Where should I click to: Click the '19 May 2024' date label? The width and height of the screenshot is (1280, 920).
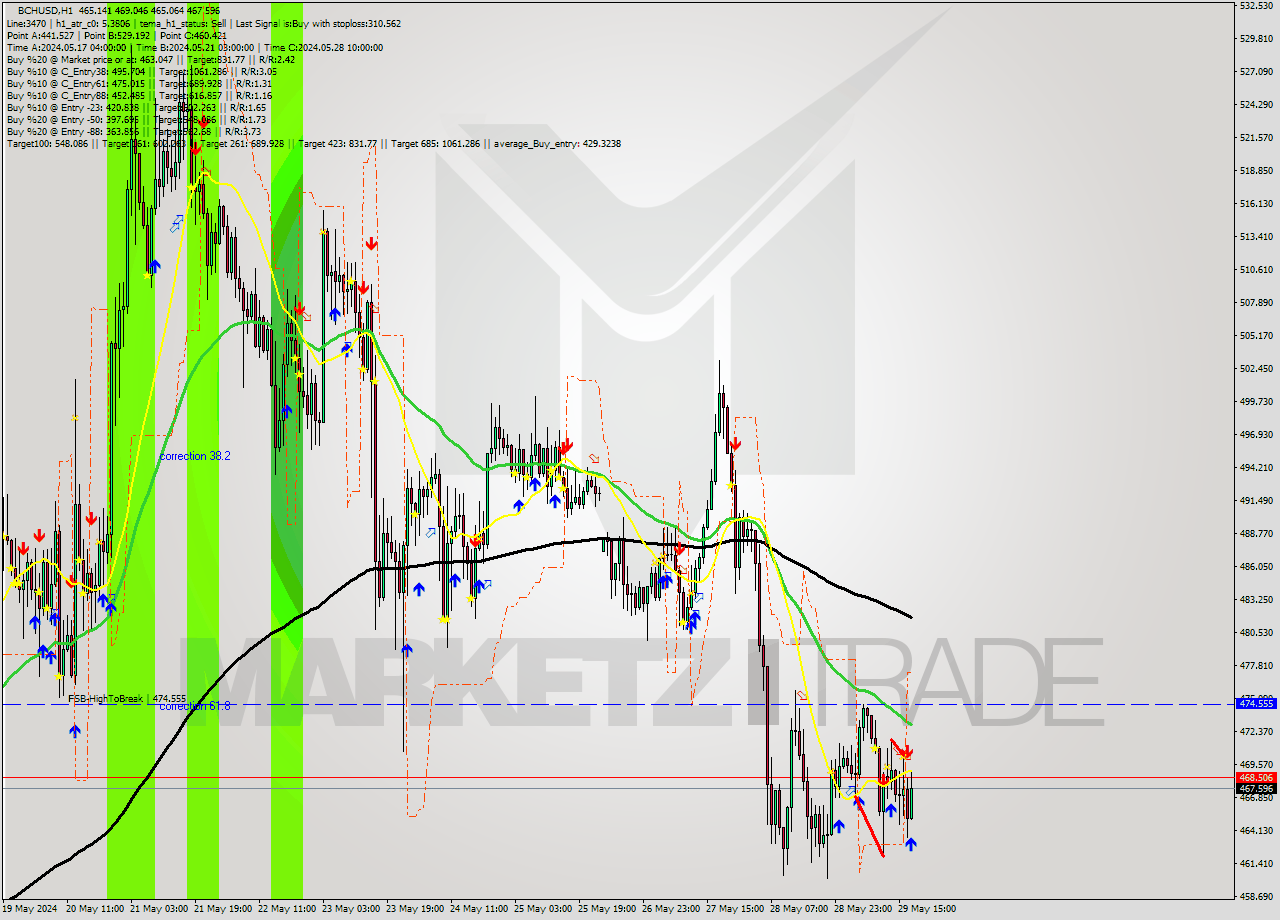(30, 909)
